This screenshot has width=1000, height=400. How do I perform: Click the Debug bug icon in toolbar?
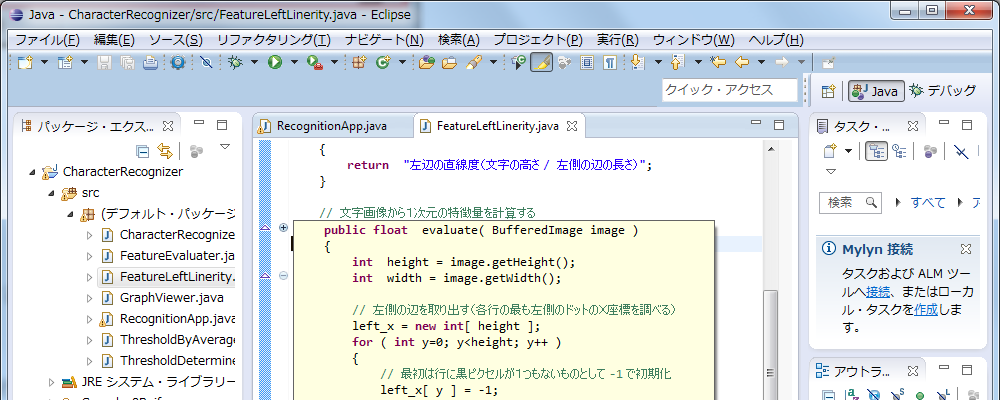click(236, 62)
